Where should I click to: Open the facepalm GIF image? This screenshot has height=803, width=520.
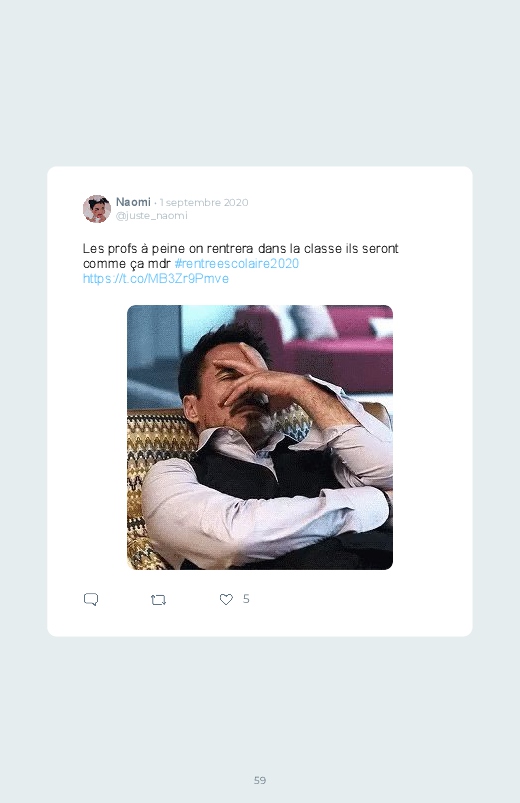[260, 437]
